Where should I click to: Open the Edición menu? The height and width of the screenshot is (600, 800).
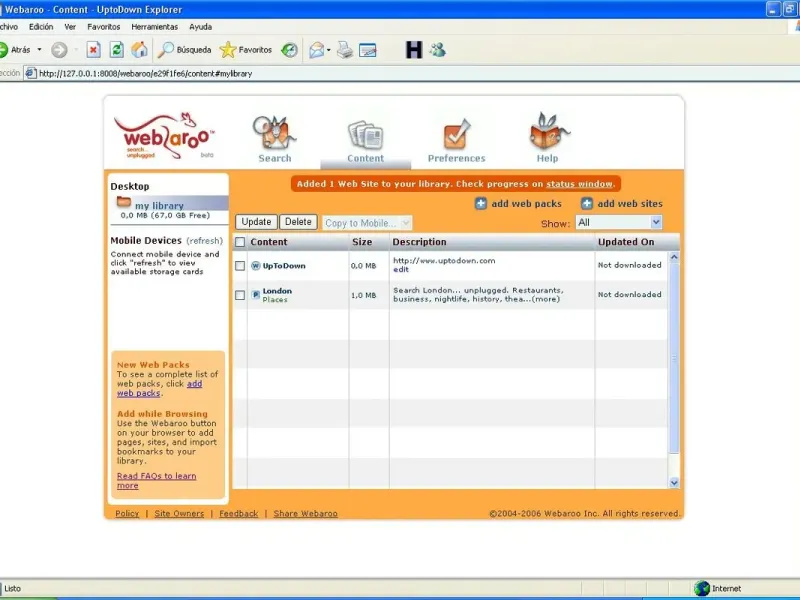pos(41,27)
